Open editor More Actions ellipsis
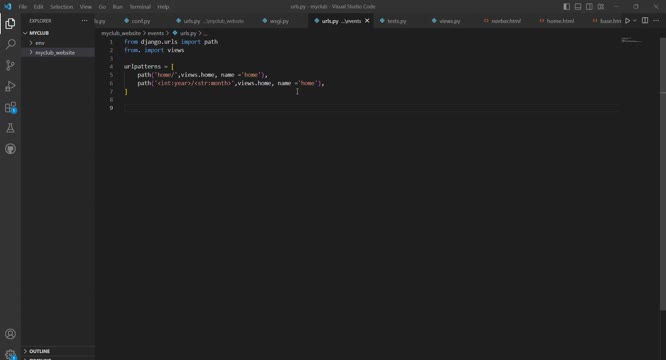 [x=656, y=20]
